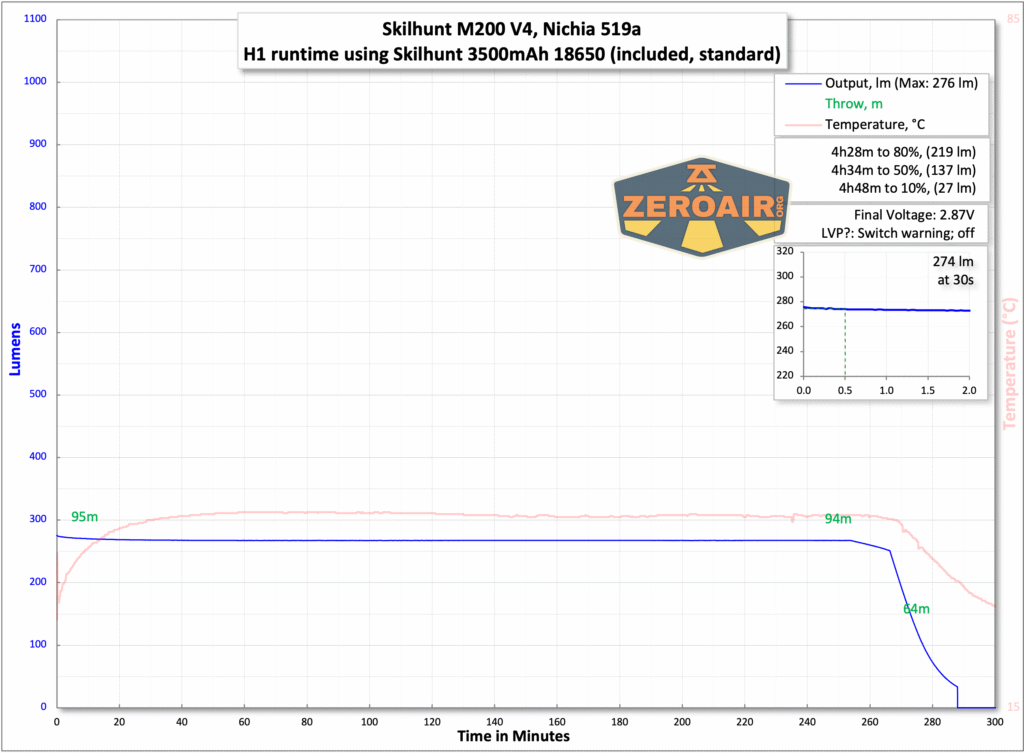
Task: Click the ZEROAIR logo watermark
Action: coord(700,207)
